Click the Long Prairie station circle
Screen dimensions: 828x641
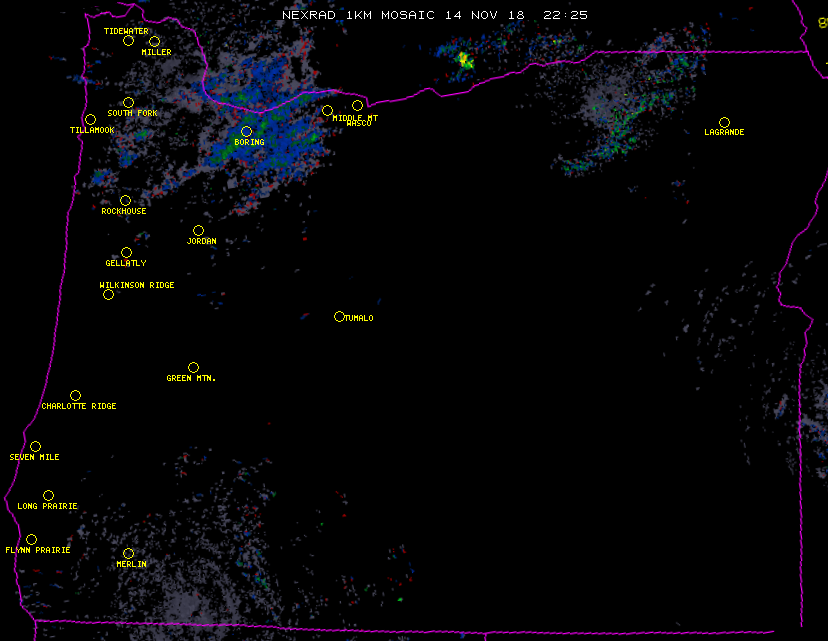[48, 496]
